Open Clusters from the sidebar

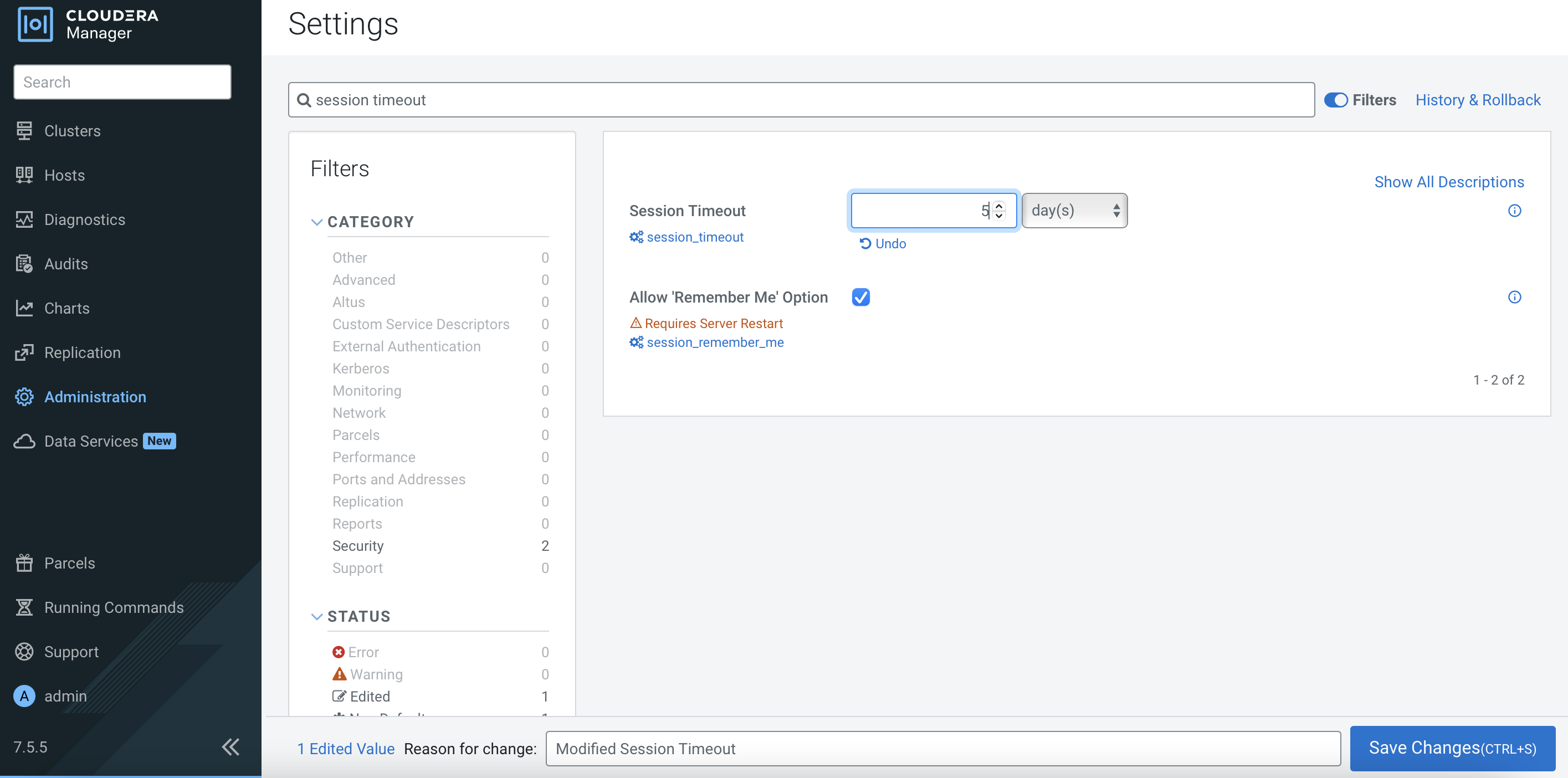[x=72, y=131]
